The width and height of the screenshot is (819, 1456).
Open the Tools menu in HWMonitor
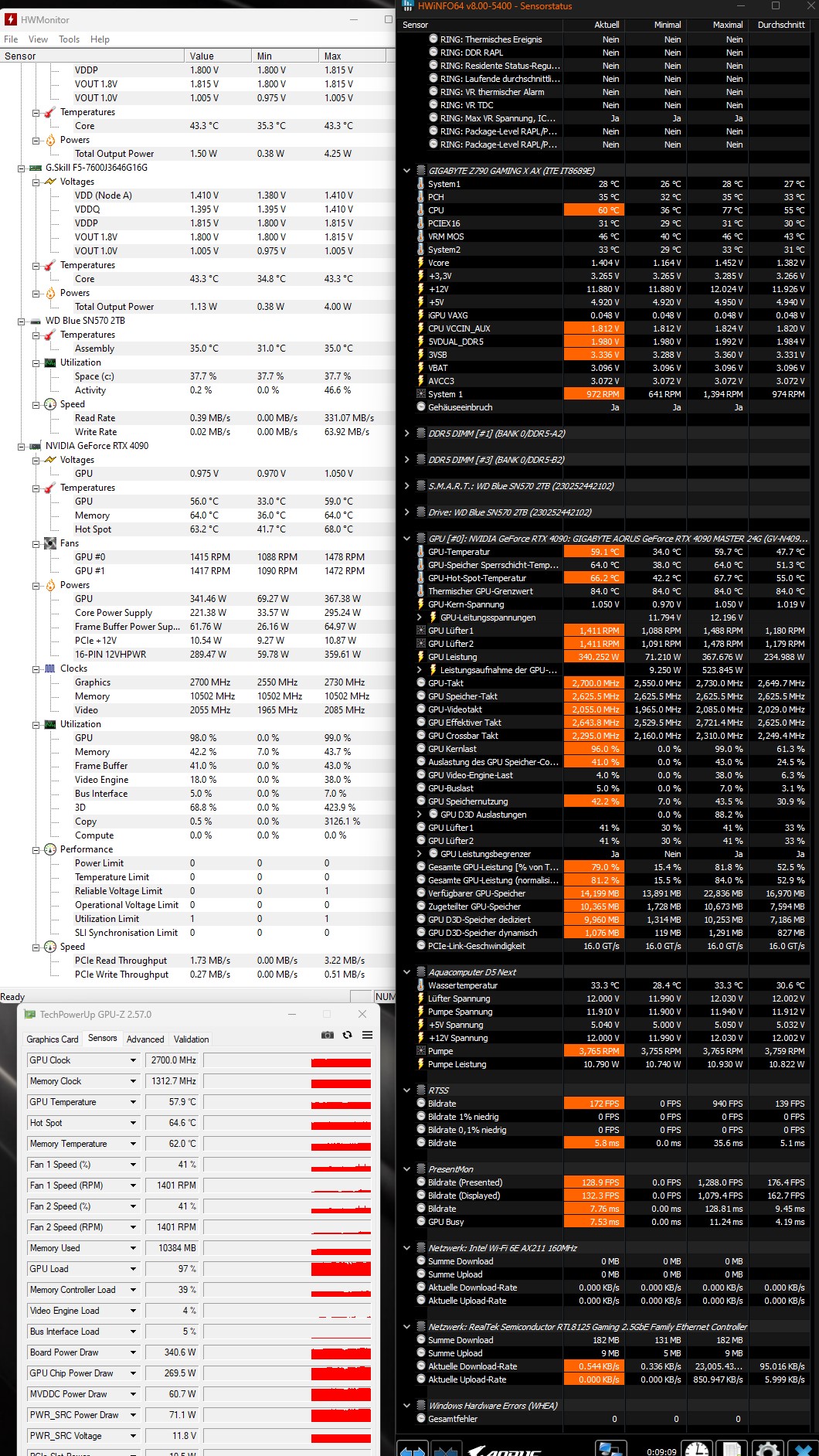click(69, 39)
